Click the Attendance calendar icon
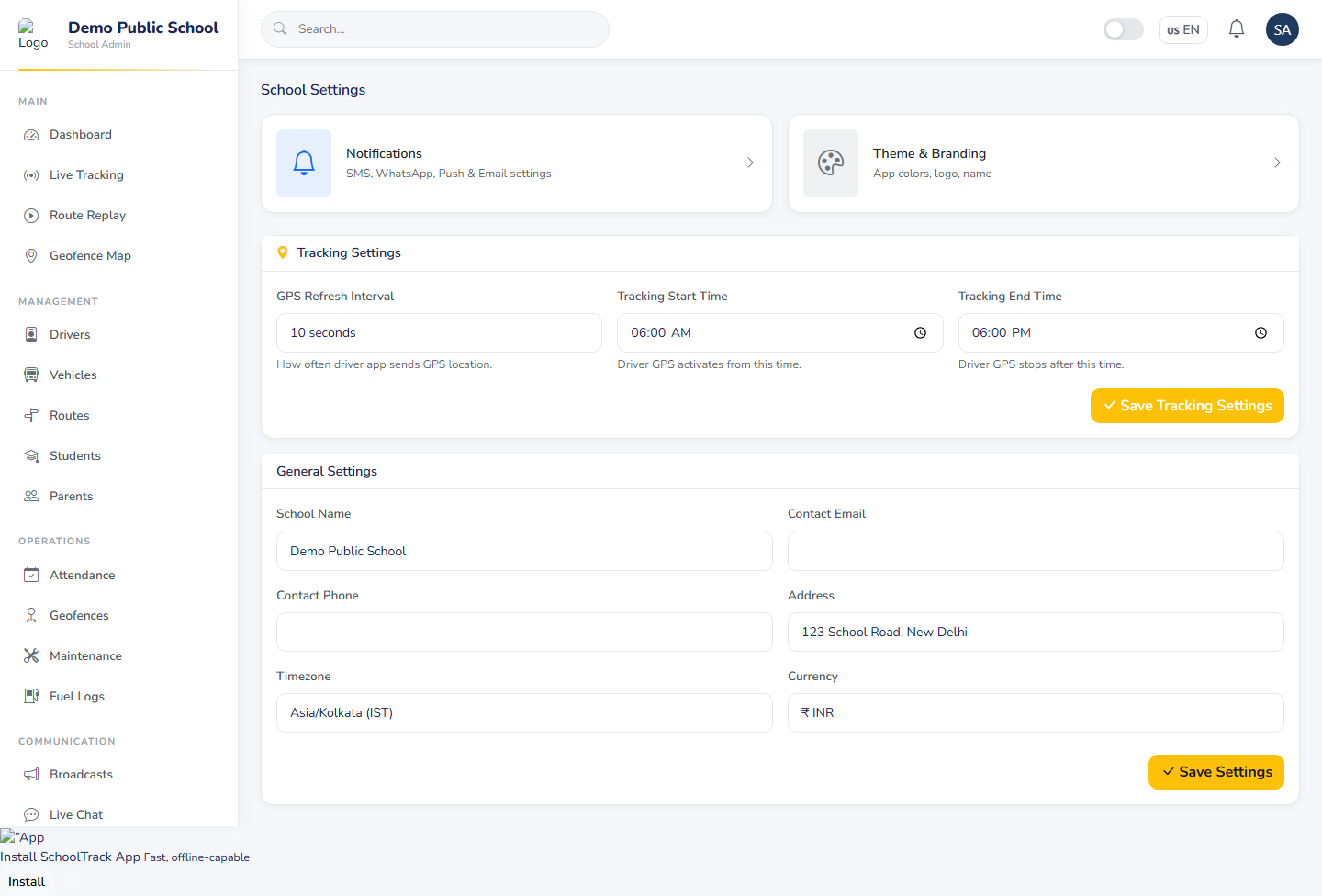Image resolution: width=1322 pixels, height=896 pixels. pos(31,576)
